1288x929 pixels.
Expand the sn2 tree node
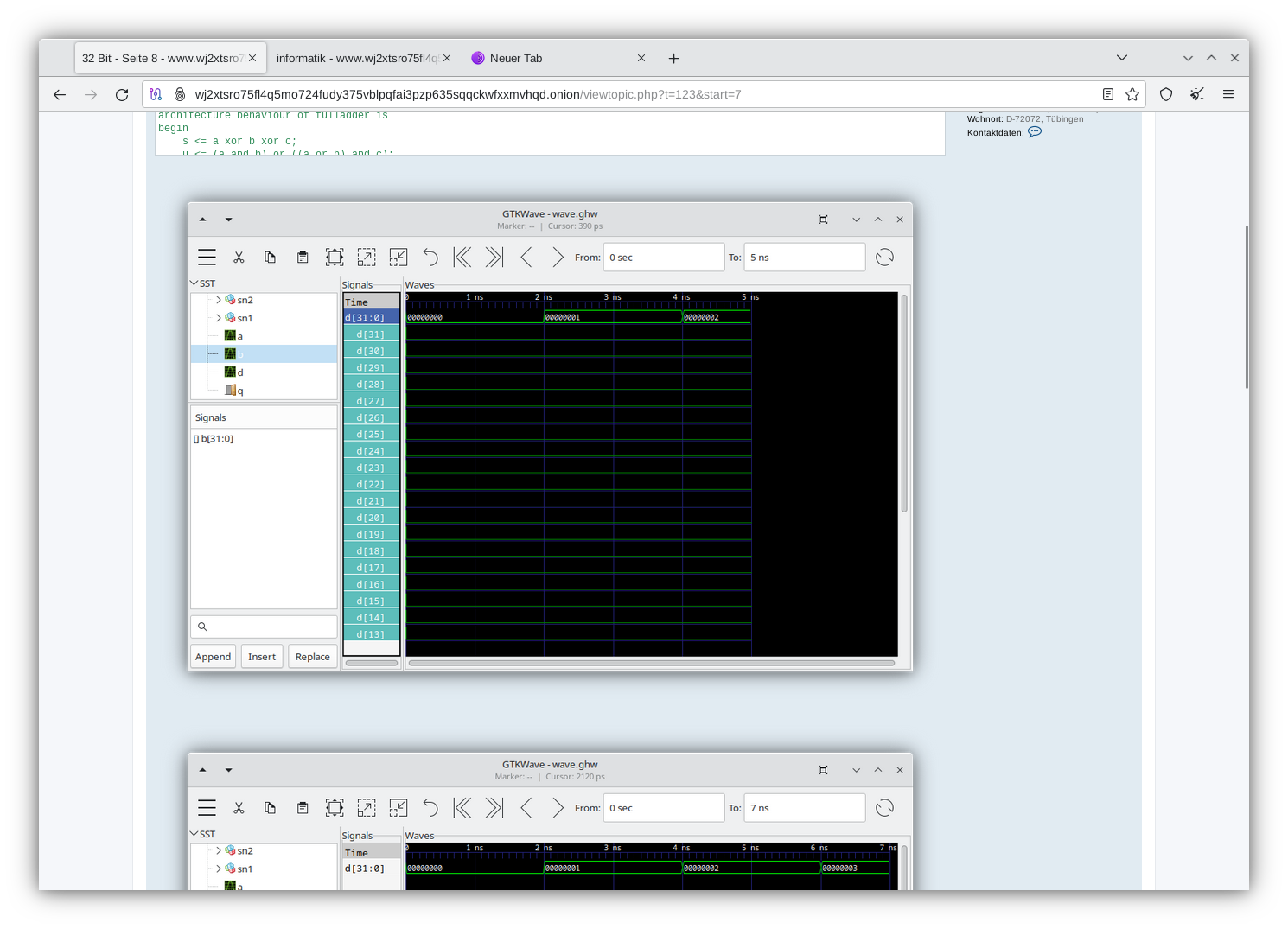pyautogui.click(x=218, y=300)
